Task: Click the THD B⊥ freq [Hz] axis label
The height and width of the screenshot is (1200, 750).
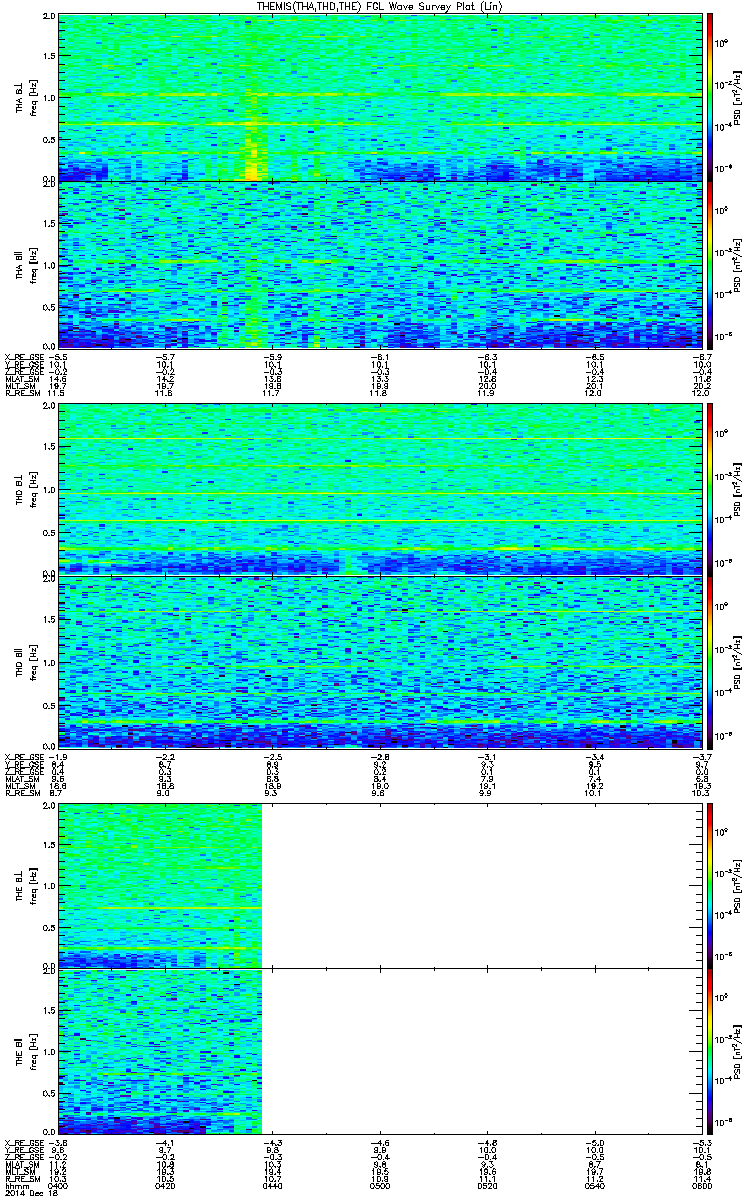Action: coord(26,489)
